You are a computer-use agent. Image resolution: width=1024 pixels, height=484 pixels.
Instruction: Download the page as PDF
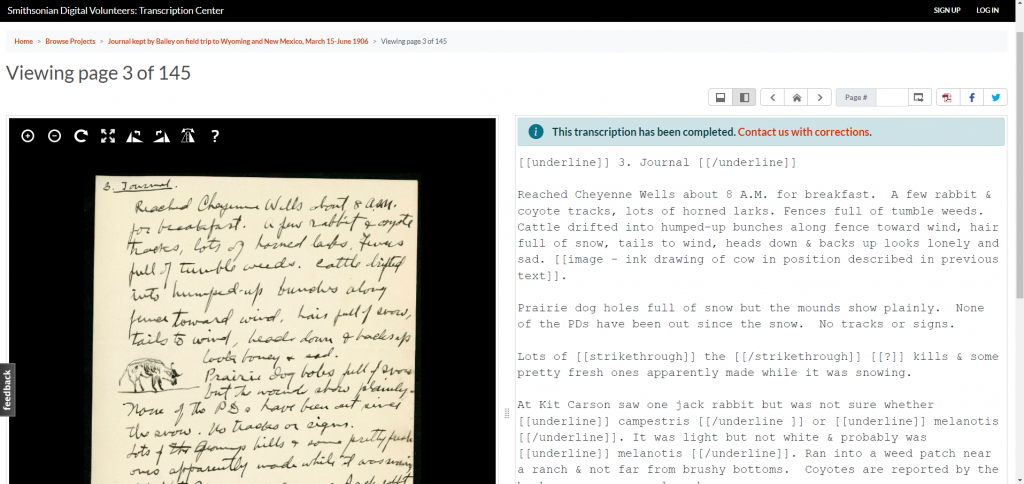(x=948, y=97)
